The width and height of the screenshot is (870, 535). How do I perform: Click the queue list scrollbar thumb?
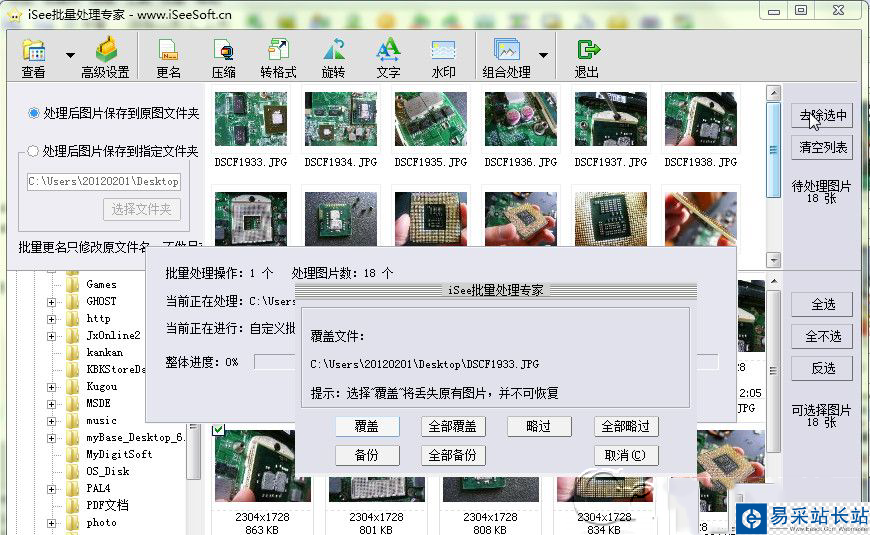pyautogui.click(x=773, y=150)
